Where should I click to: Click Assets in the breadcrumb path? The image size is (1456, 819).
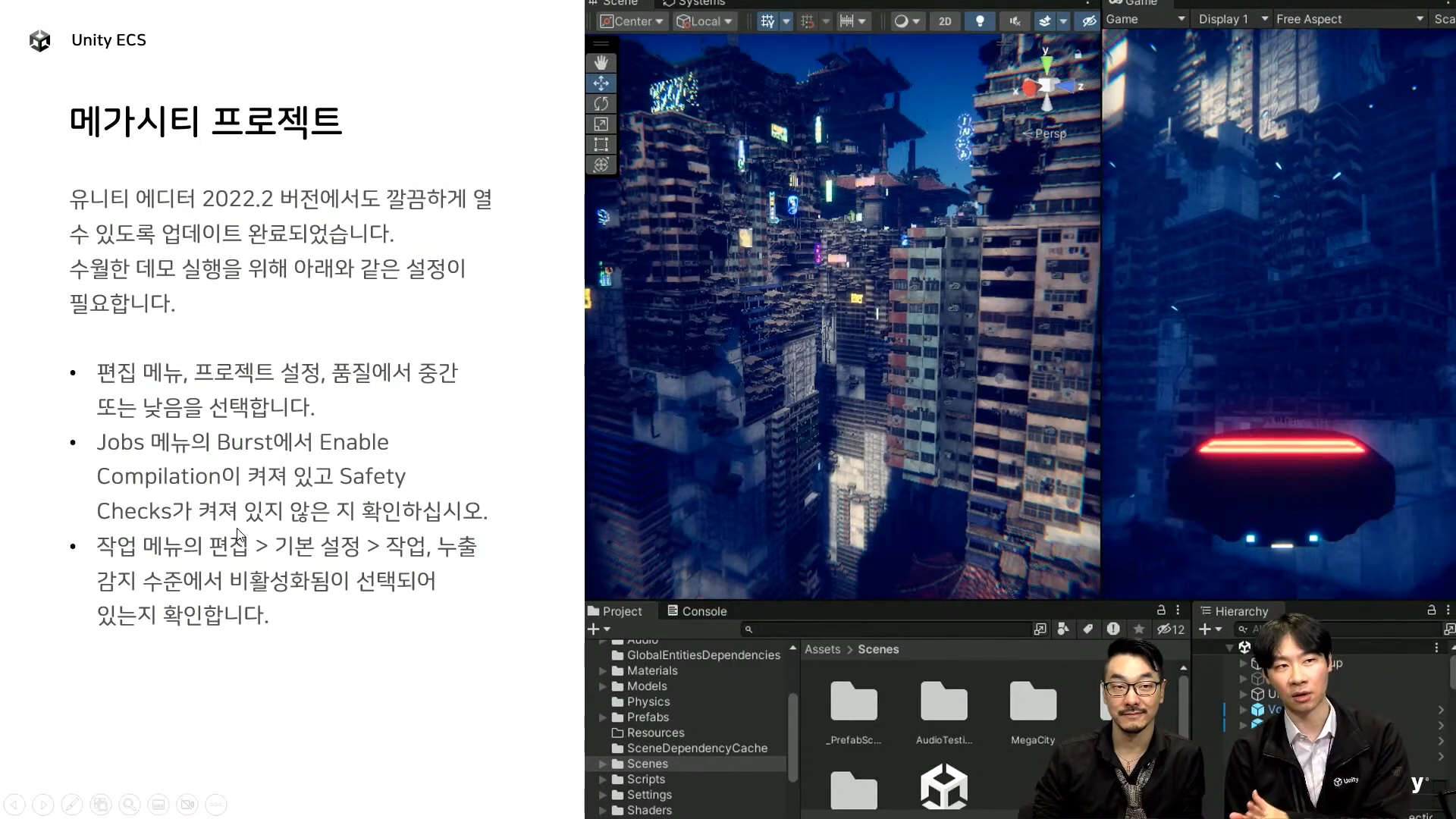[822, 650]
